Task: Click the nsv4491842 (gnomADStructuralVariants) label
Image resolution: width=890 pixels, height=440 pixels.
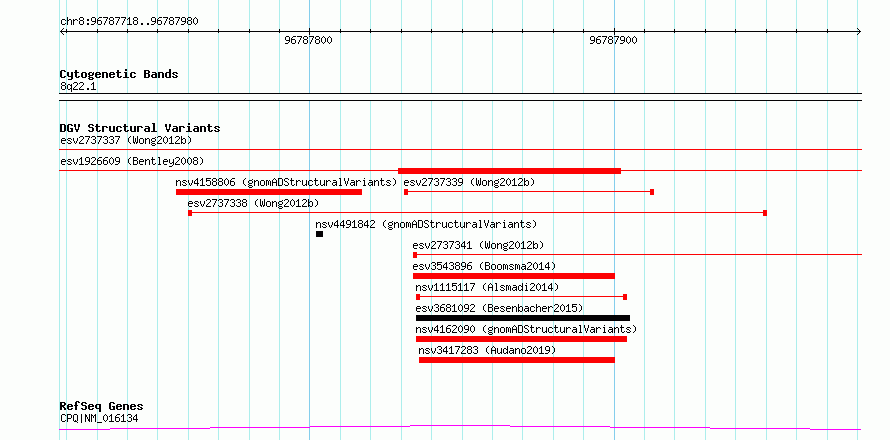Action: coord(426,224)
